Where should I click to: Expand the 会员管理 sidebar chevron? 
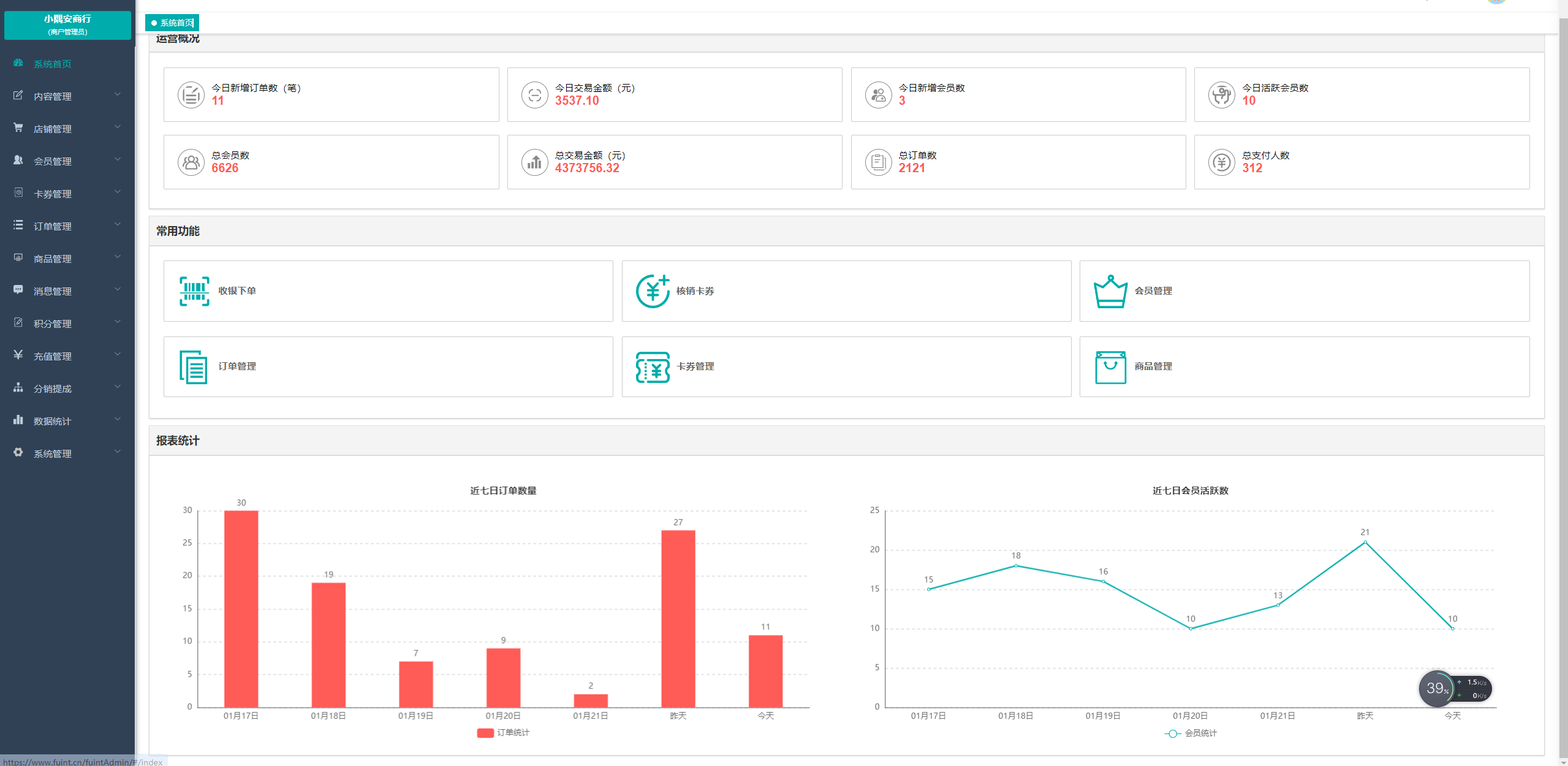118,159
